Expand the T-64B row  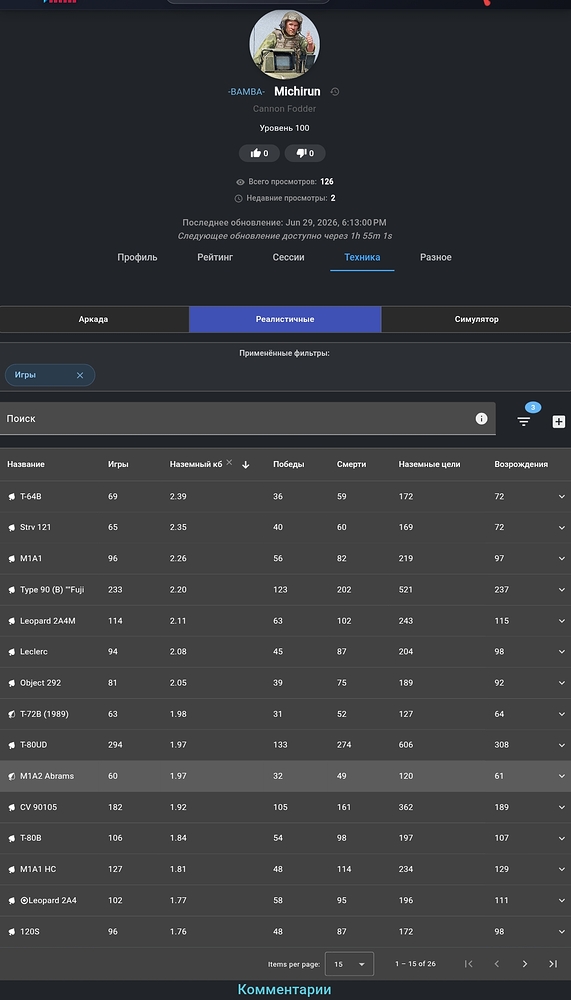click(562, 496)
